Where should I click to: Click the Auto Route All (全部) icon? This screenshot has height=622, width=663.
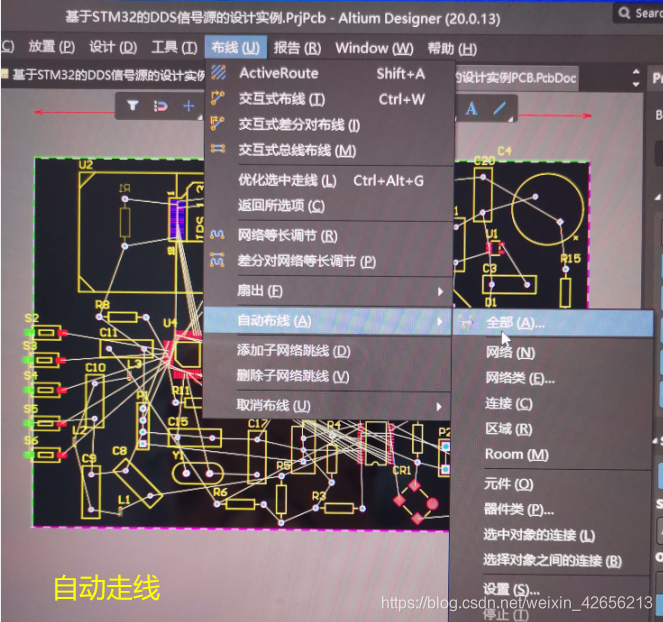coord(466,323)
